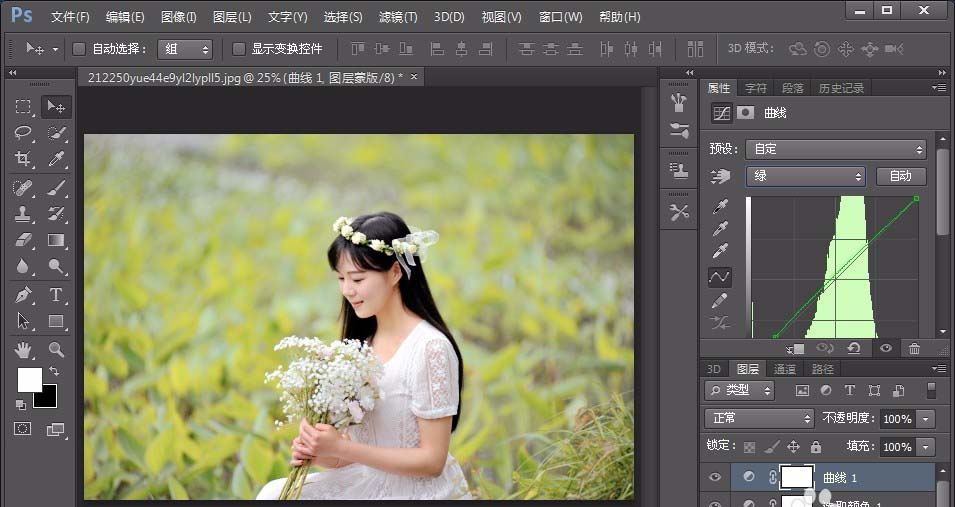
Task: Select the Quick Selection tool
Action: pos(56,132)
